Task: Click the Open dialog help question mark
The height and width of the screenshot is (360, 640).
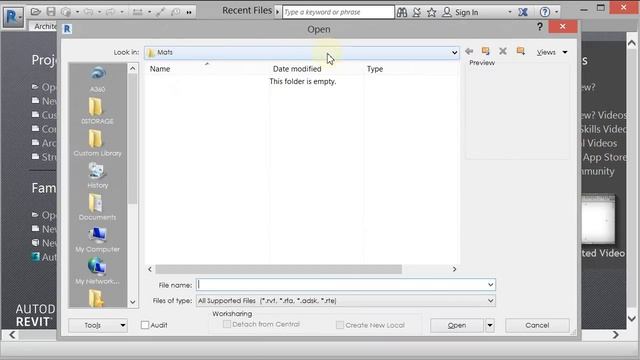Action: click(540, 27)
